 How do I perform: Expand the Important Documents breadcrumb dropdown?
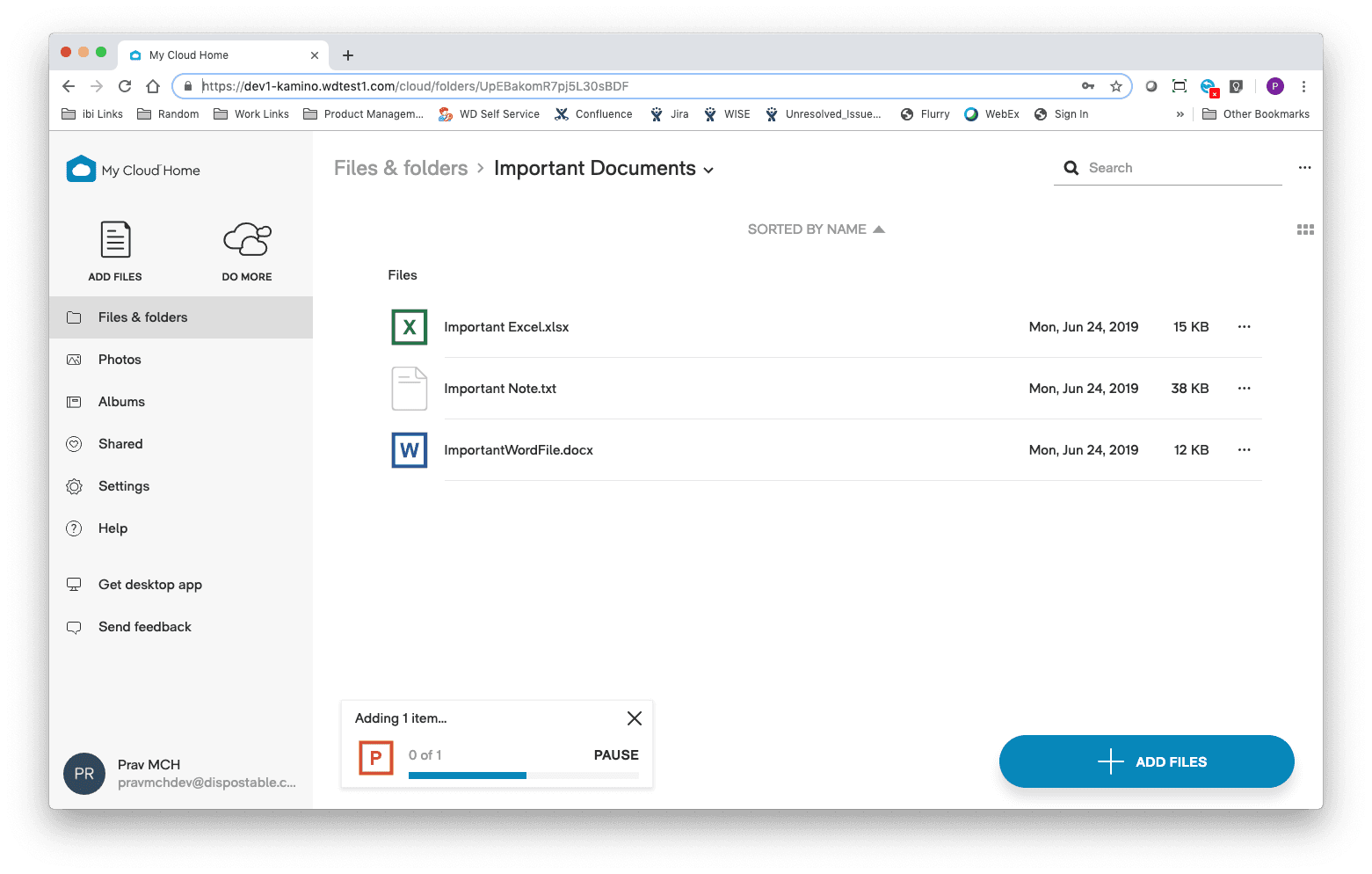[708, 170]
